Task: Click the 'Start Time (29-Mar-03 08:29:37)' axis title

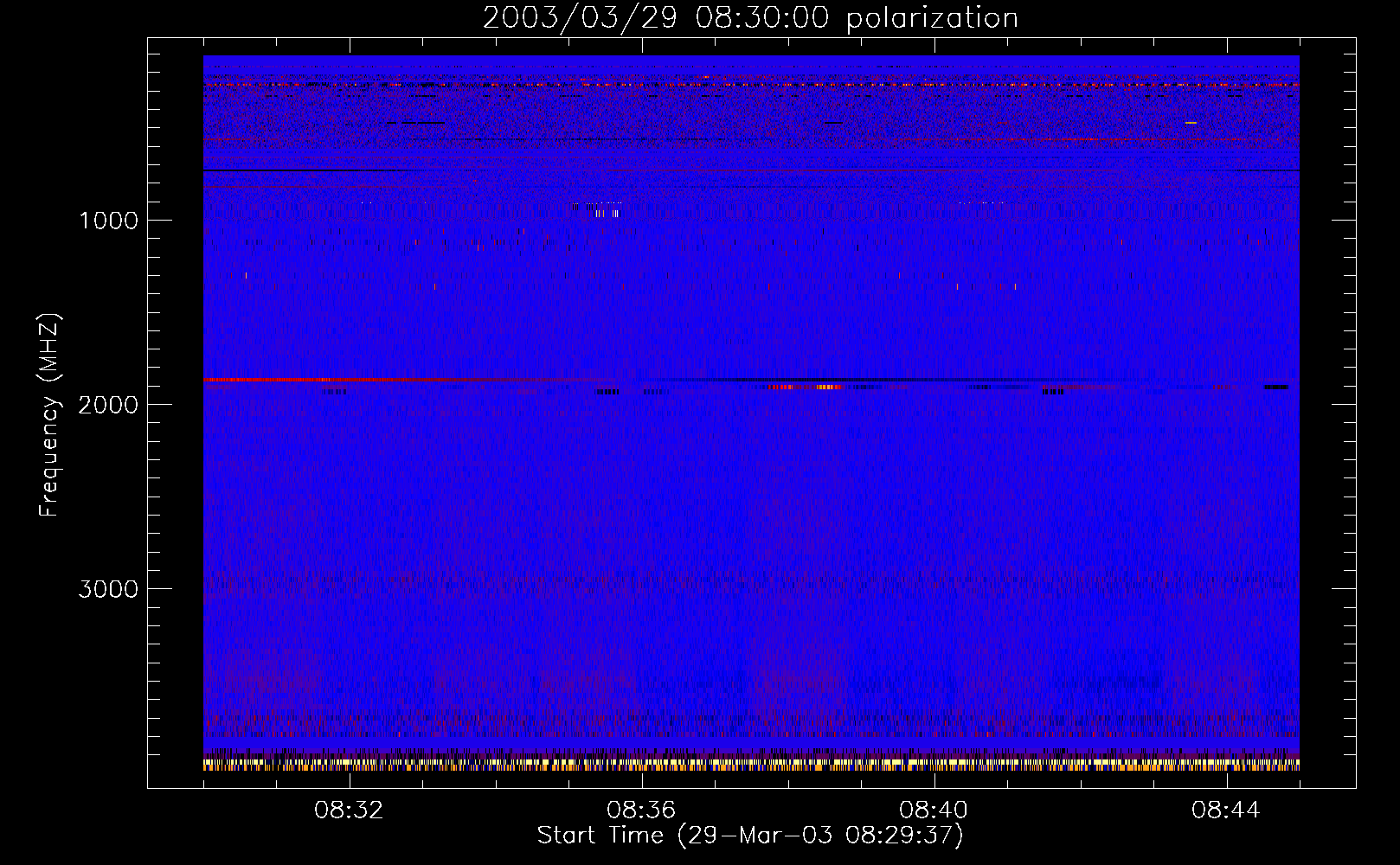Action: pyautogui.click(x=750, y=836)
